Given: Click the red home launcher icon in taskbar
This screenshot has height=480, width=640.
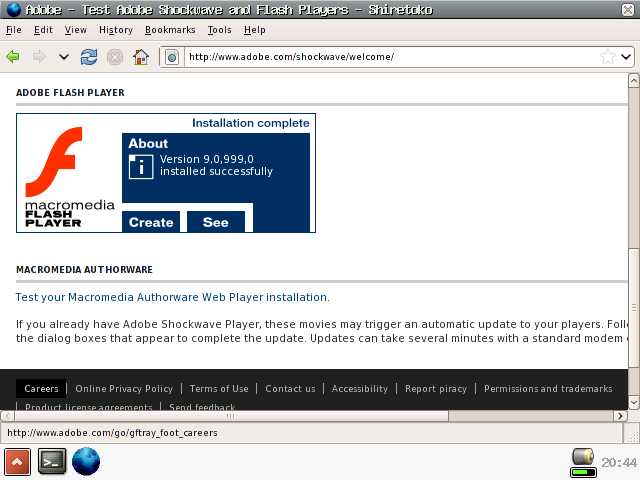Looking at the screenshot, I should pyautogui.click(x=17, y=461).
